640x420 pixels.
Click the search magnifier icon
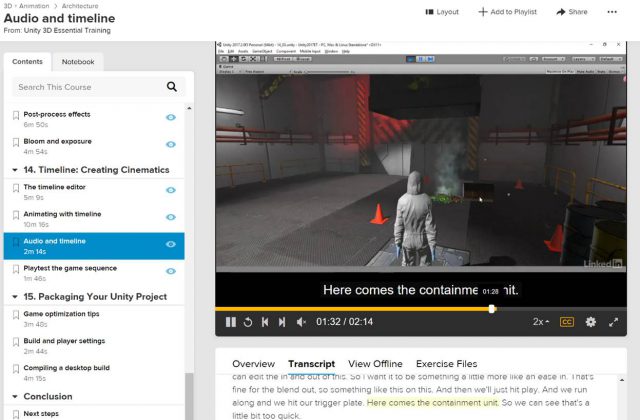point(172,87)
